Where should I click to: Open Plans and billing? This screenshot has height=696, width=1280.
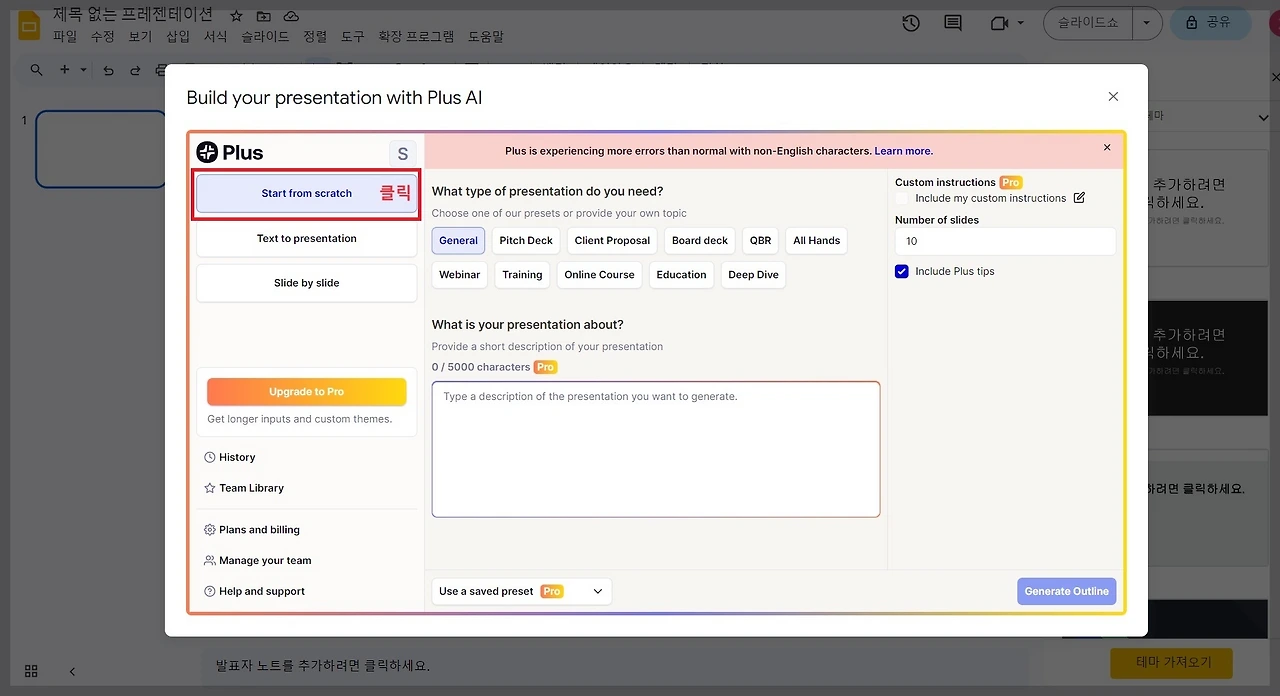pyautogui.click(x=252, y=530)
